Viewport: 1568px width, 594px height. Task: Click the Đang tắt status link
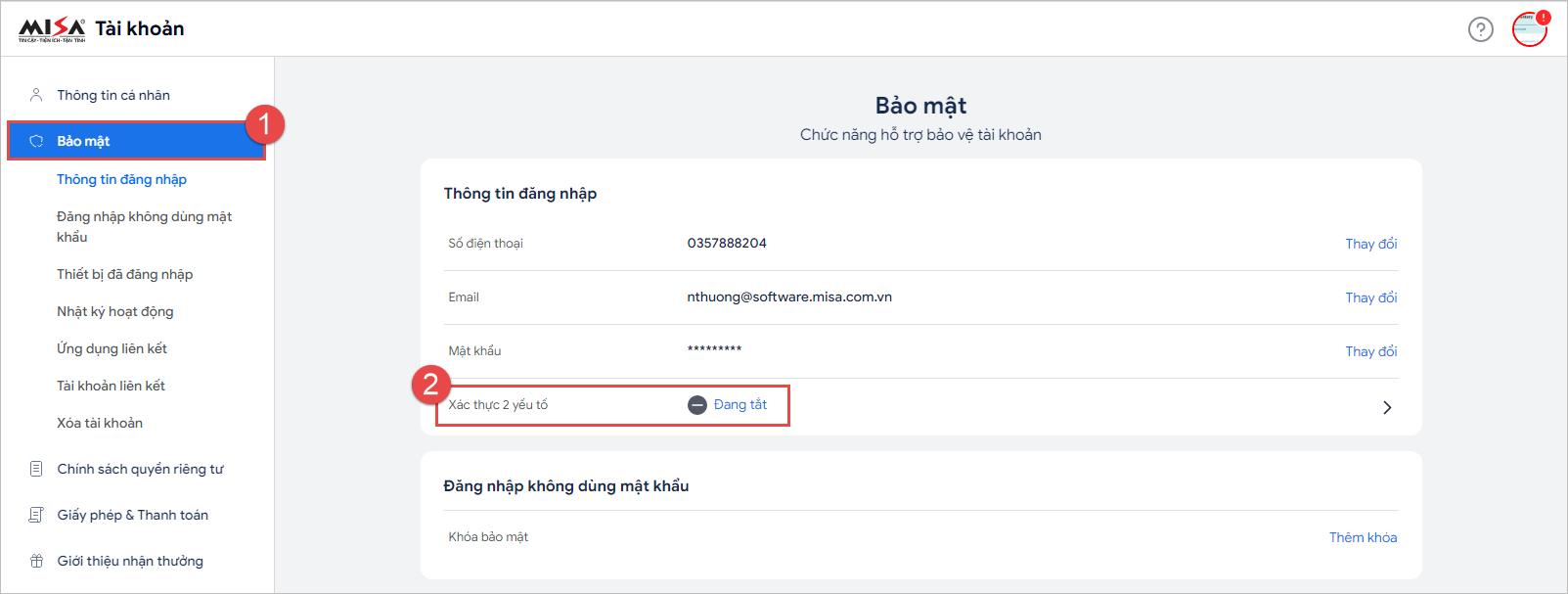point(740,404)
